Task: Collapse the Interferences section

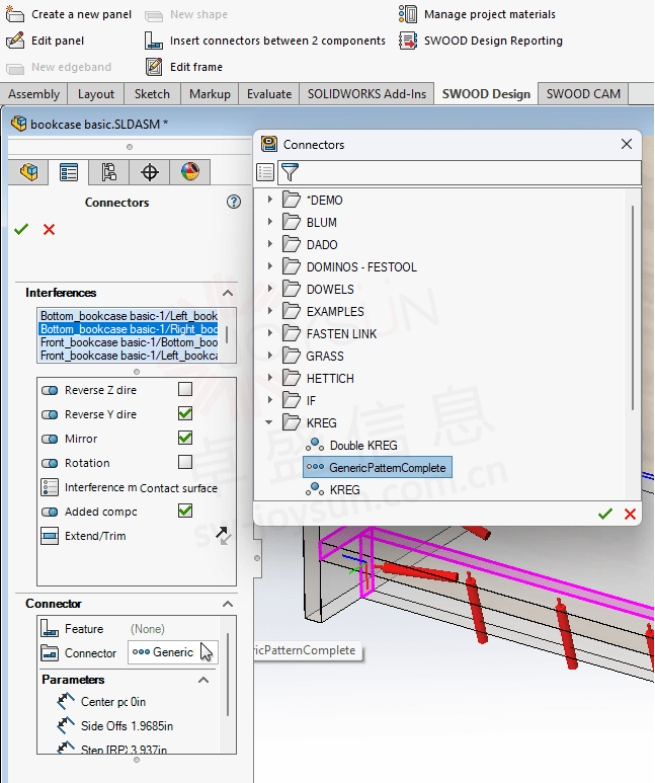Action: point(228,293)
